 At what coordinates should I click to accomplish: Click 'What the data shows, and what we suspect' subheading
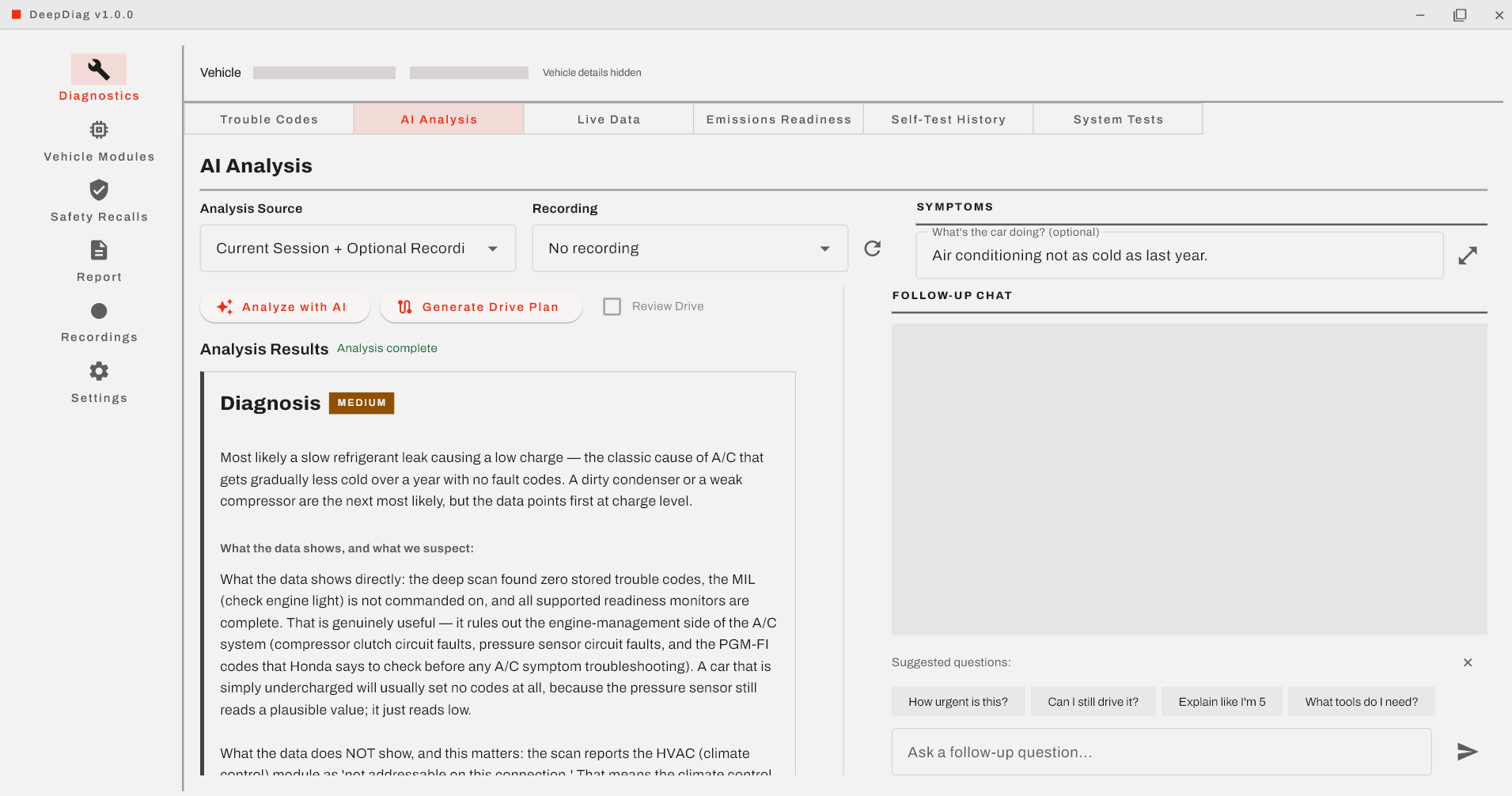(347, 548)
